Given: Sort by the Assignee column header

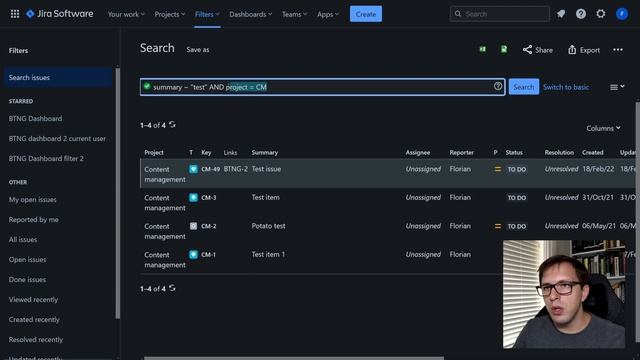Looking at the screenshot, I should [418, 153].
